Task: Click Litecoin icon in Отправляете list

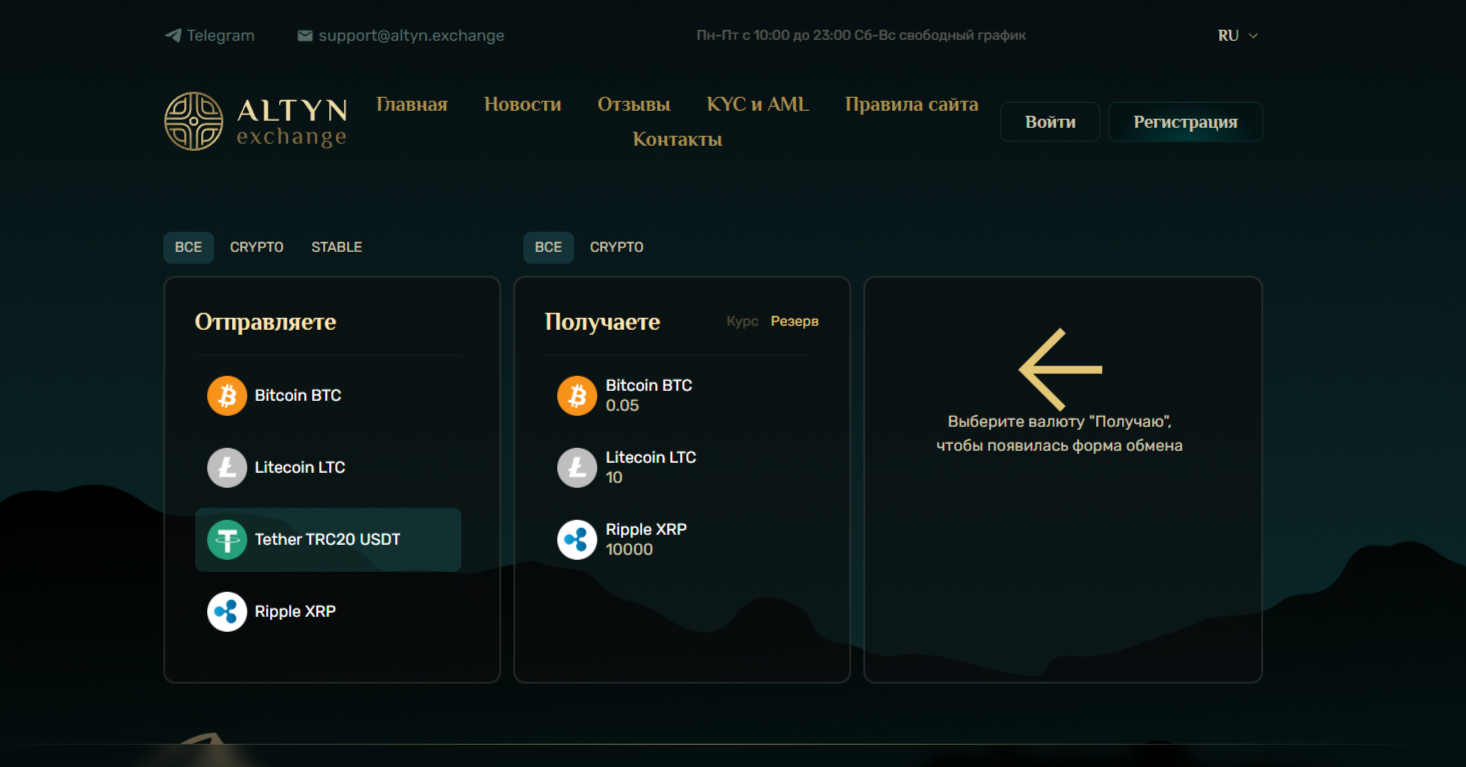Action: [227, 468]
